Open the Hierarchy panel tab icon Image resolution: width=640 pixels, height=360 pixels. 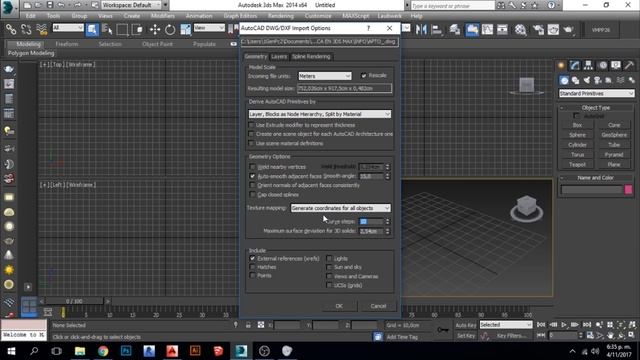(588, 65)
